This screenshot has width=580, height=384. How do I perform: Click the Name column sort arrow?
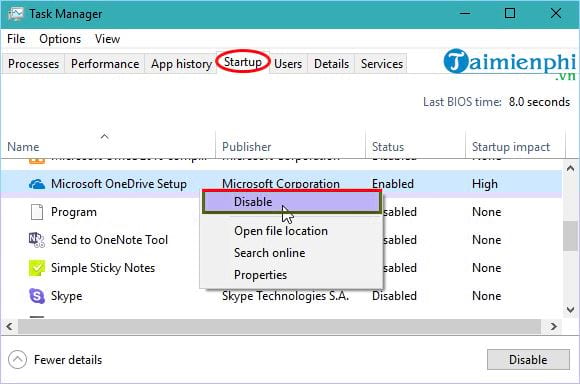[105, 137]
